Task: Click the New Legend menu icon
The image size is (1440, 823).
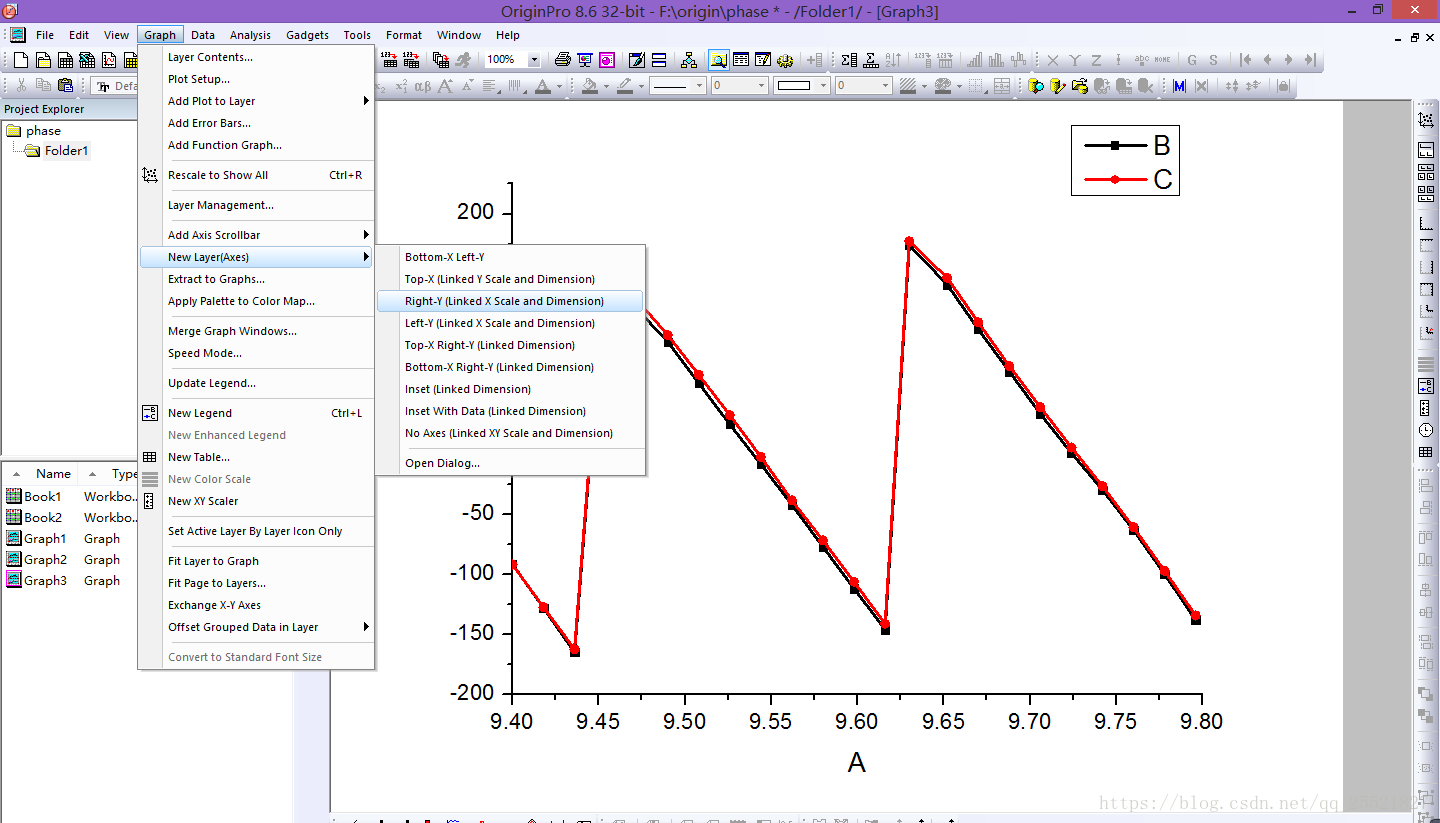Action: click(150, 413)
